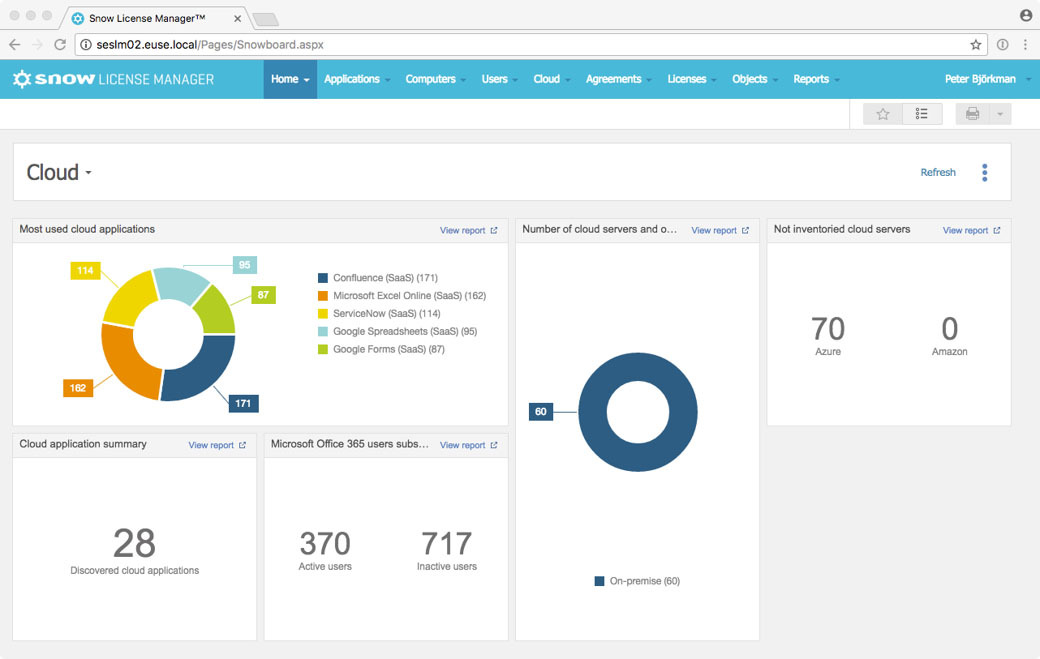The height and width of the screenshot is (659, 1040).
Task: Click the Refresh link
Action: click(x=937, y=173)
